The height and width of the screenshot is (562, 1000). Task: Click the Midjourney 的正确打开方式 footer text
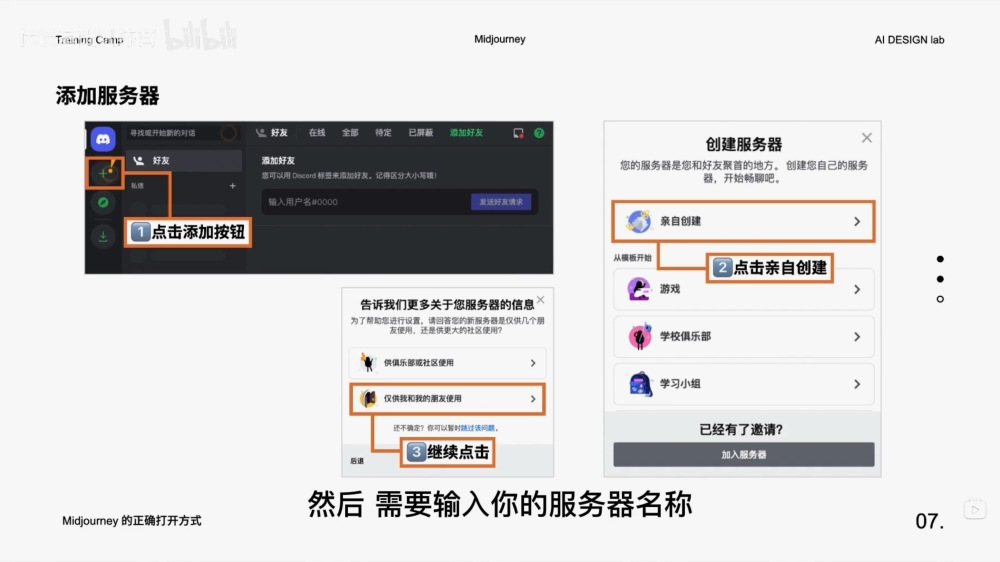coord(131,521)
